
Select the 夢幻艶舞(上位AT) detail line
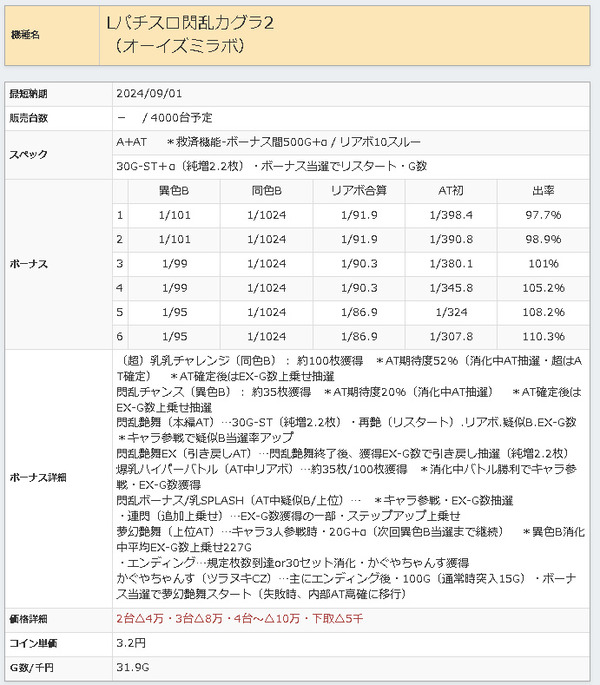[350, 540]
